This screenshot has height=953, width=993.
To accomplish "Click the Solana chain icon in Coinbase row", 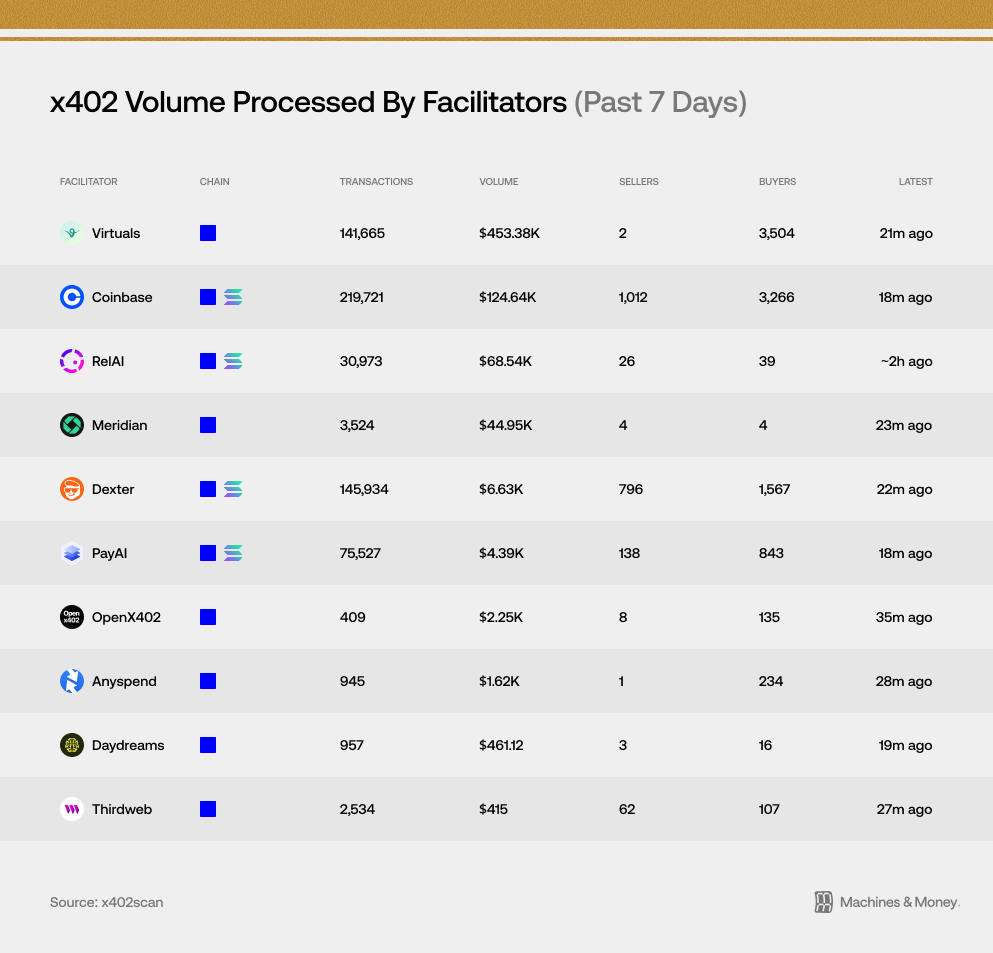I will pyautogui.click(x=233, y=297).
